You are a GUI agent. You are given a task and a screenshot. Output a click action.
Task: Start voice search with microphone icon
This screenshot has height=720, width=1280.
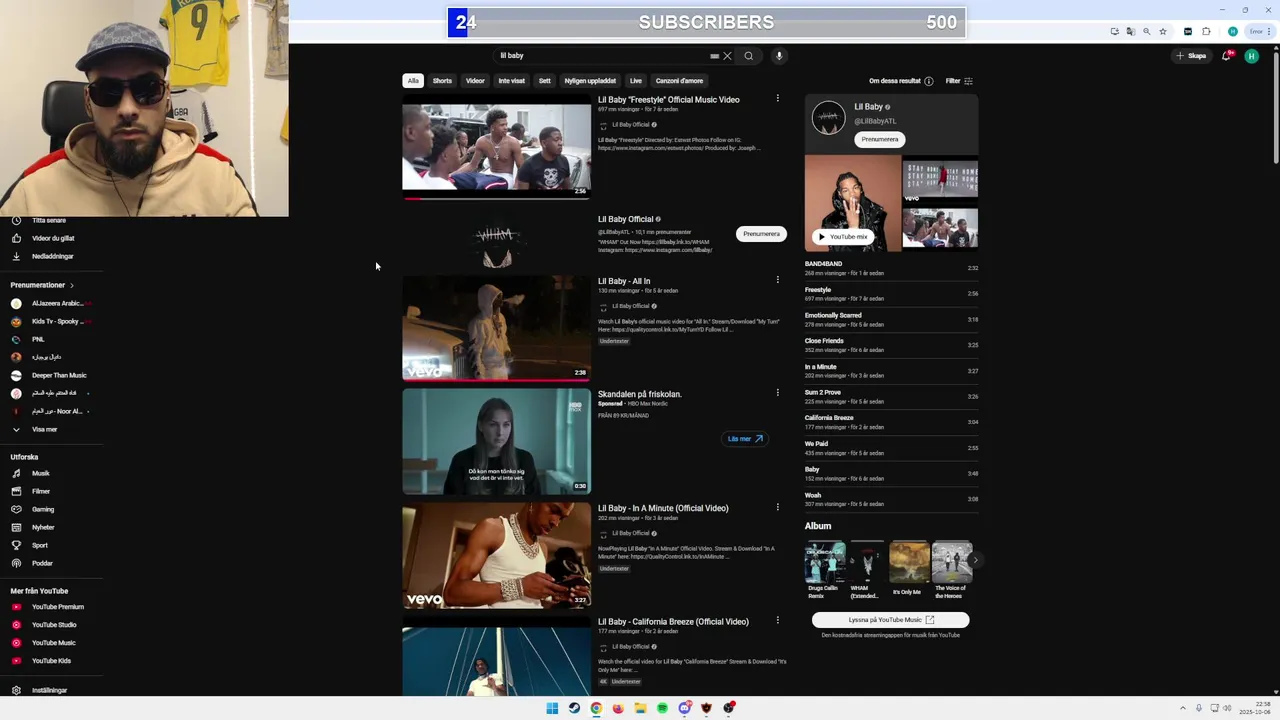tap(779, 56)
